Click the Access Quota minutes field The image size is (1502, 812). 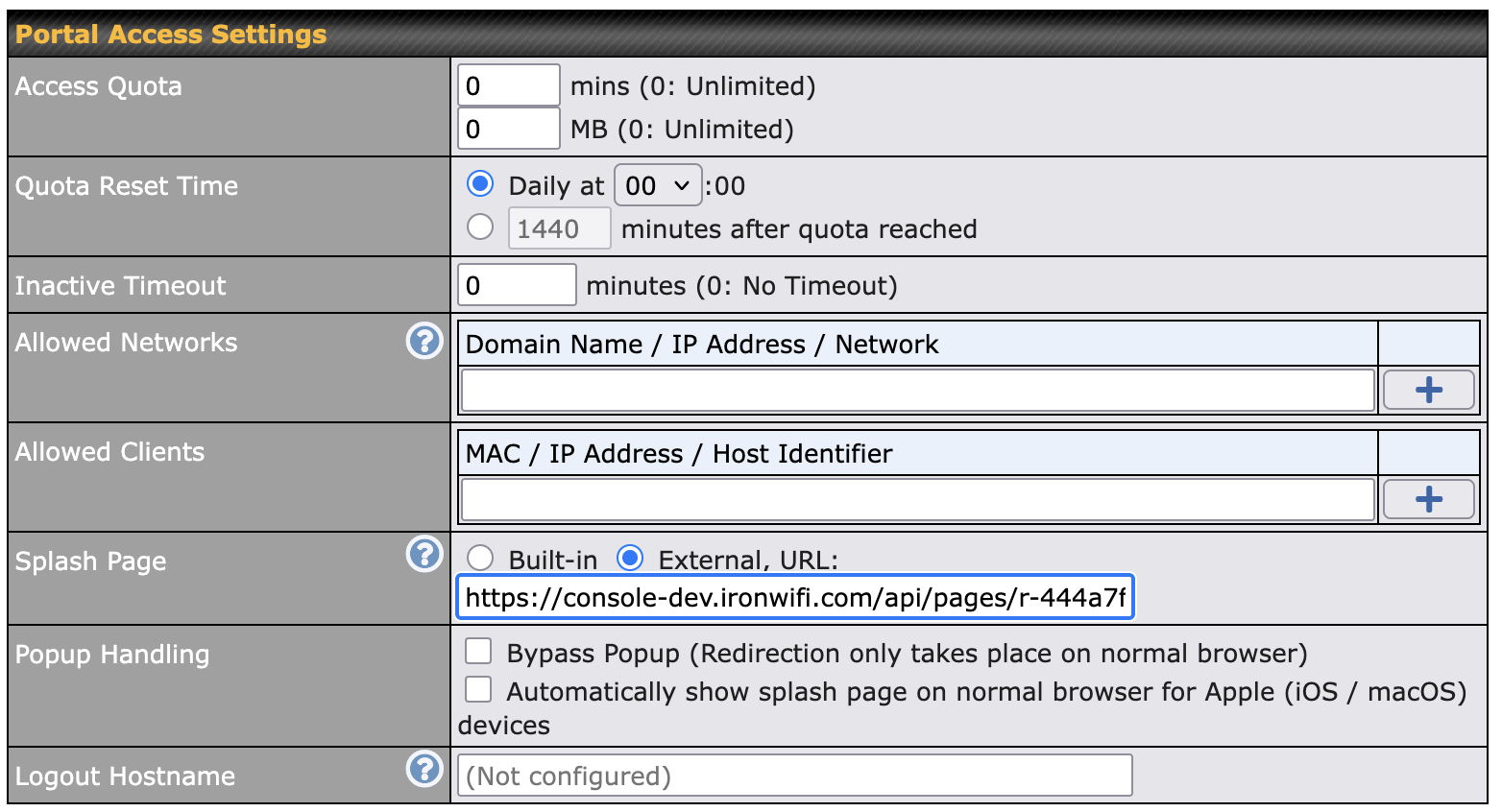coord(508,85)
